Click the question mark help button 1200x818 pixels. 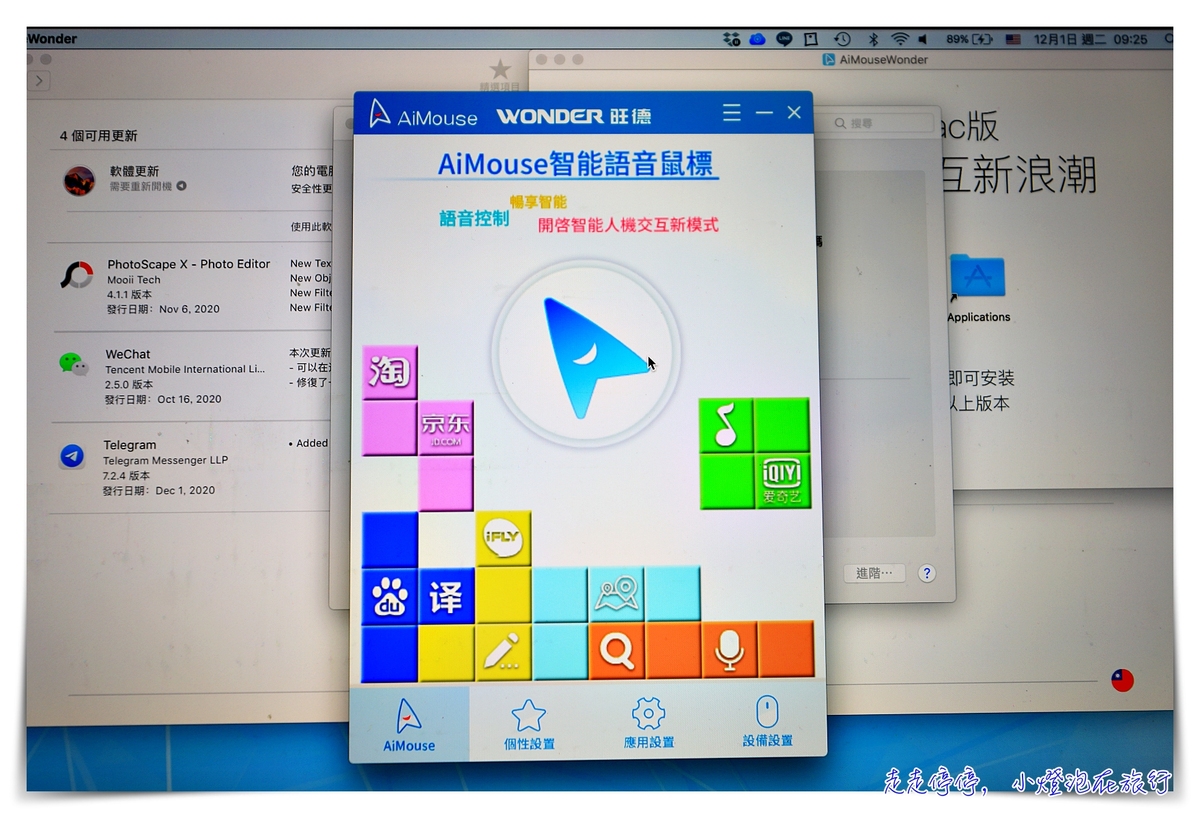point(927,573)
